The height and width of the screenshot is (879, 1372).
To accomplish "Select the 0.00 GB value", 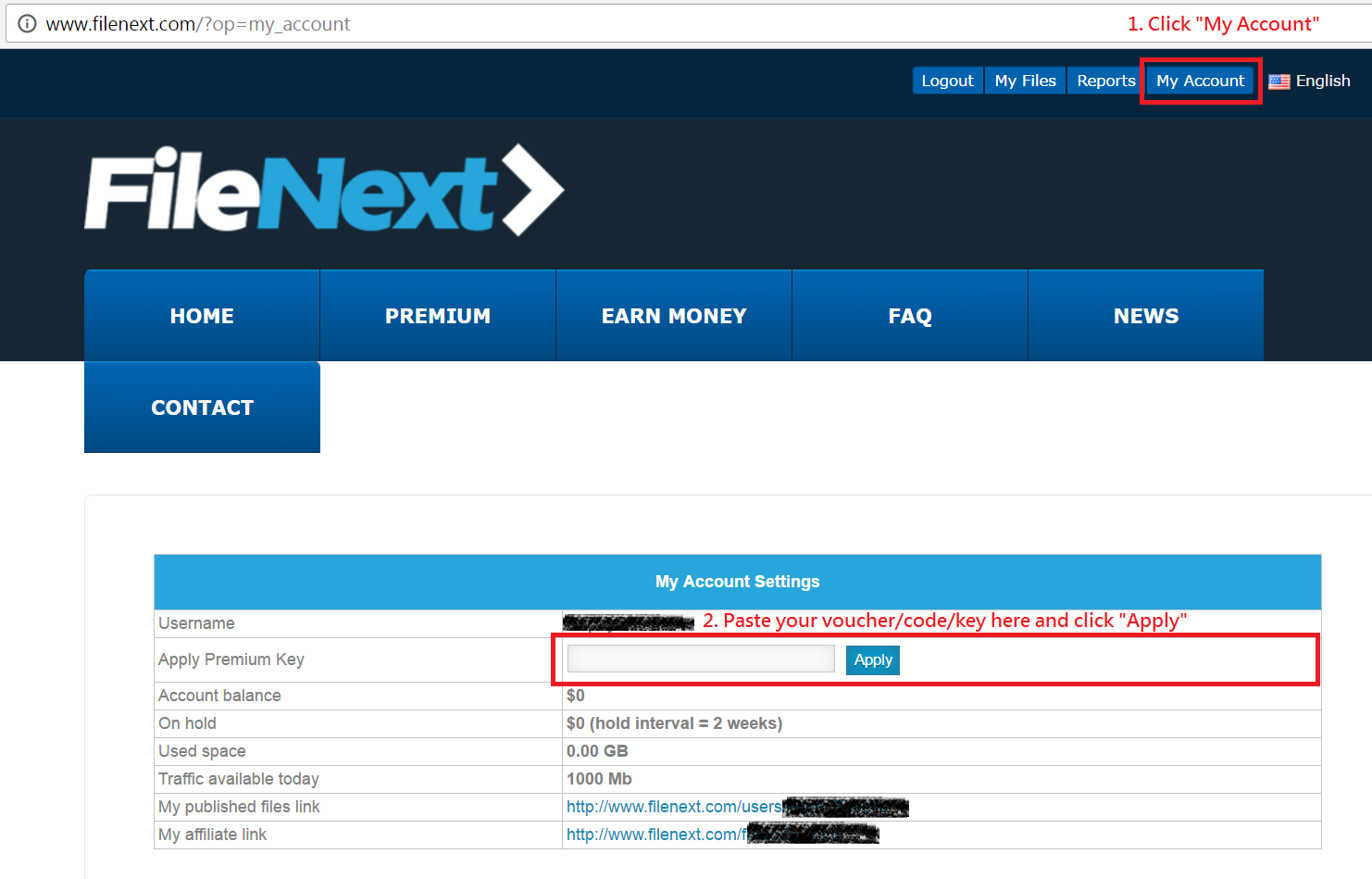I will [597, 751].
